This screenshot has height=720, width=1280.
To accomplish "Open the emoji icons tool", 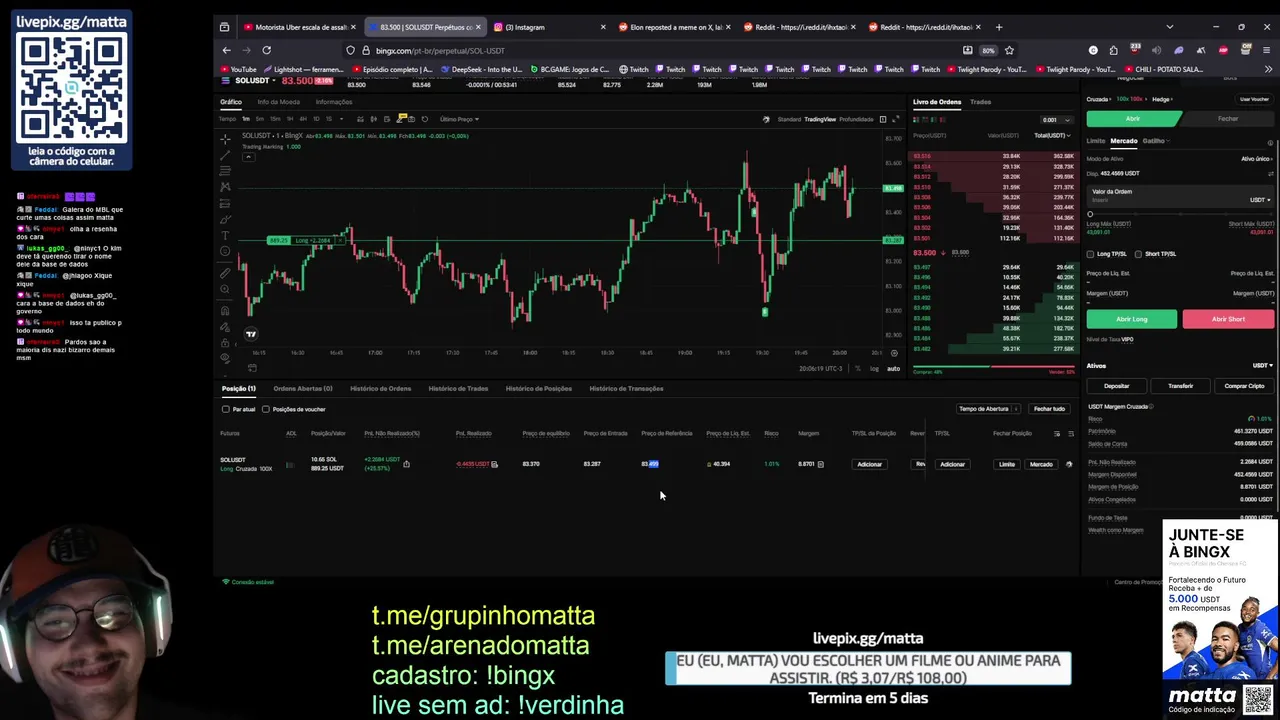I will (225, 251).
